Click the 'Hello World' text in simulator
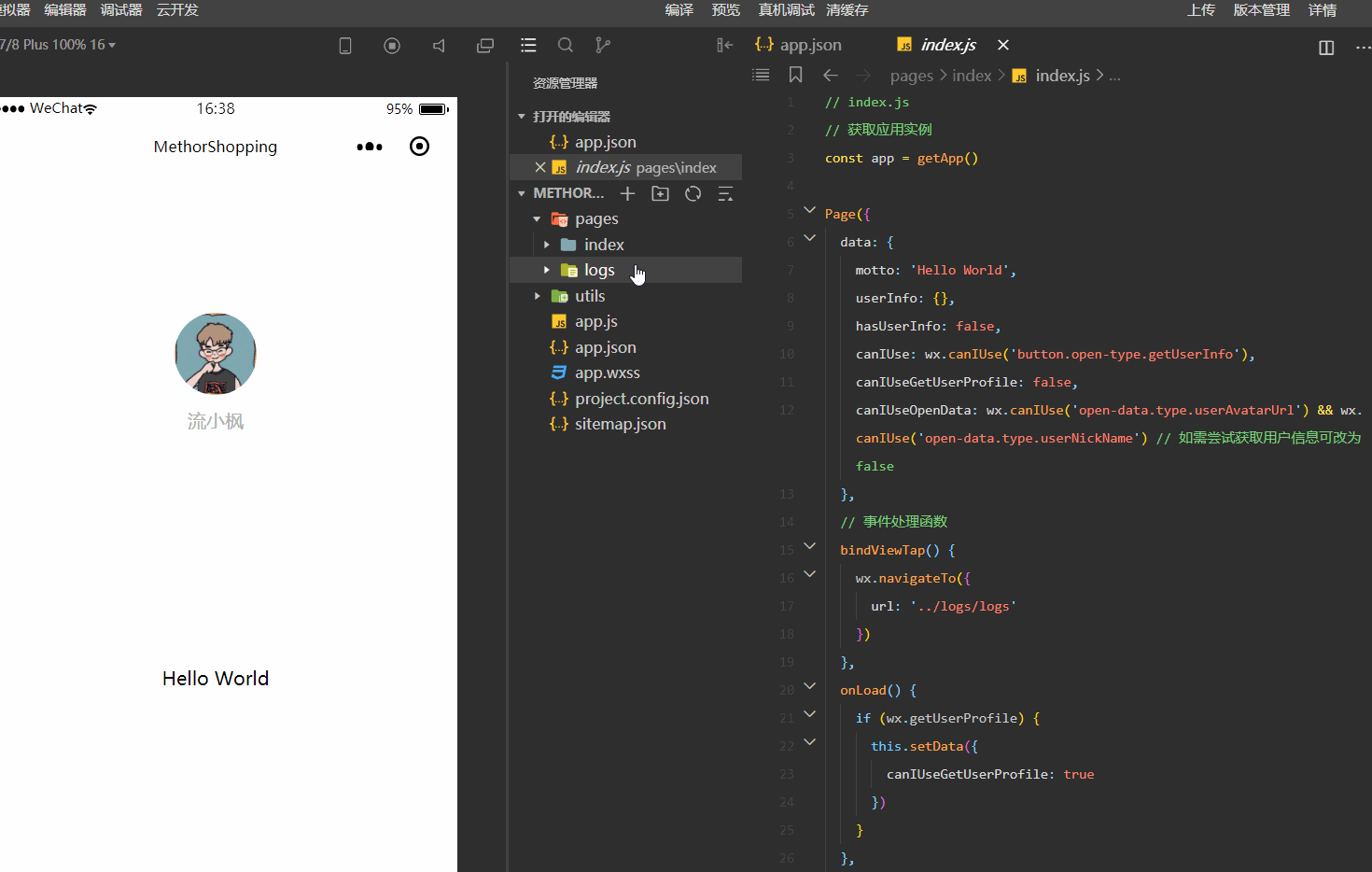The height and width of the screenshot is (872, 1372). [216, 679]
